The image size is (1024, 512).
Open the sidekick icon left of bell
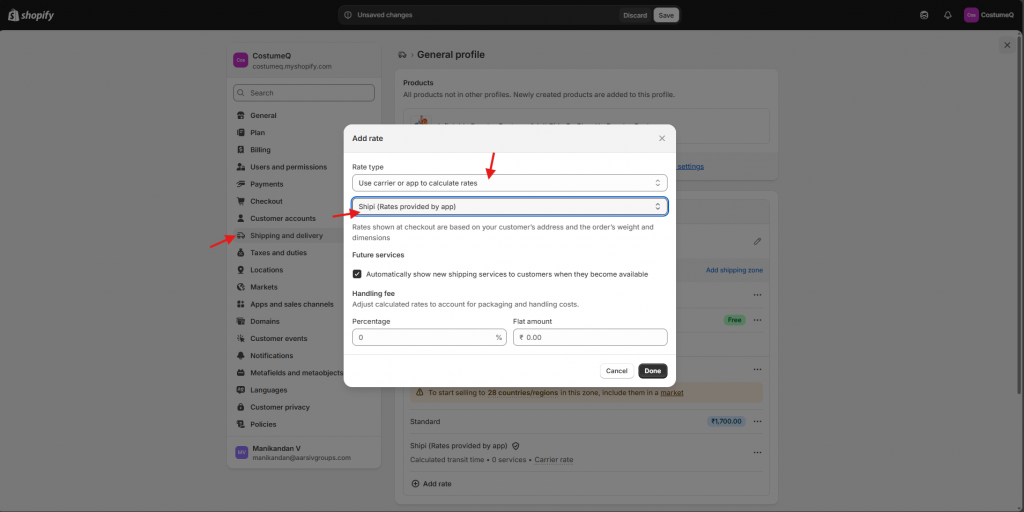tap(924, 15)
